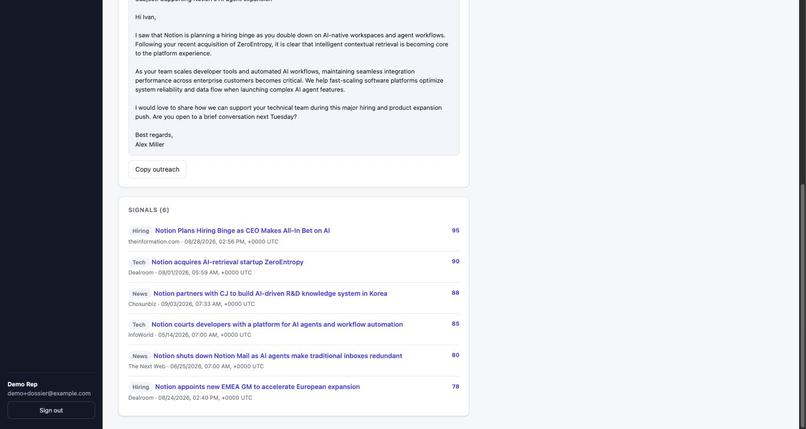
Task: Open the Notion Plans Hiring Binge signal link
Action: pos(243,231)
